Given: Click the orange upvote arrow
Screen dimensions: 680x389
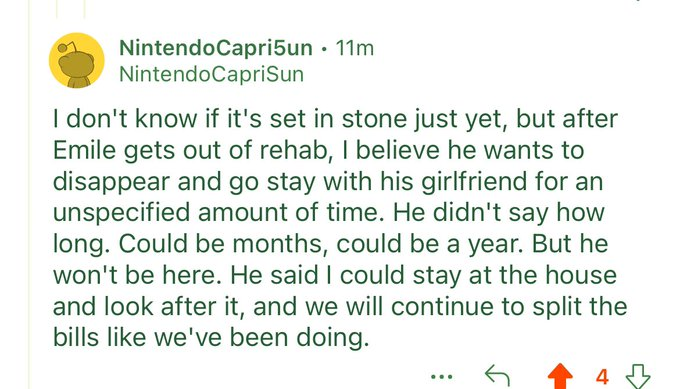Looking at the screenshot, I should tap(560, 376).
